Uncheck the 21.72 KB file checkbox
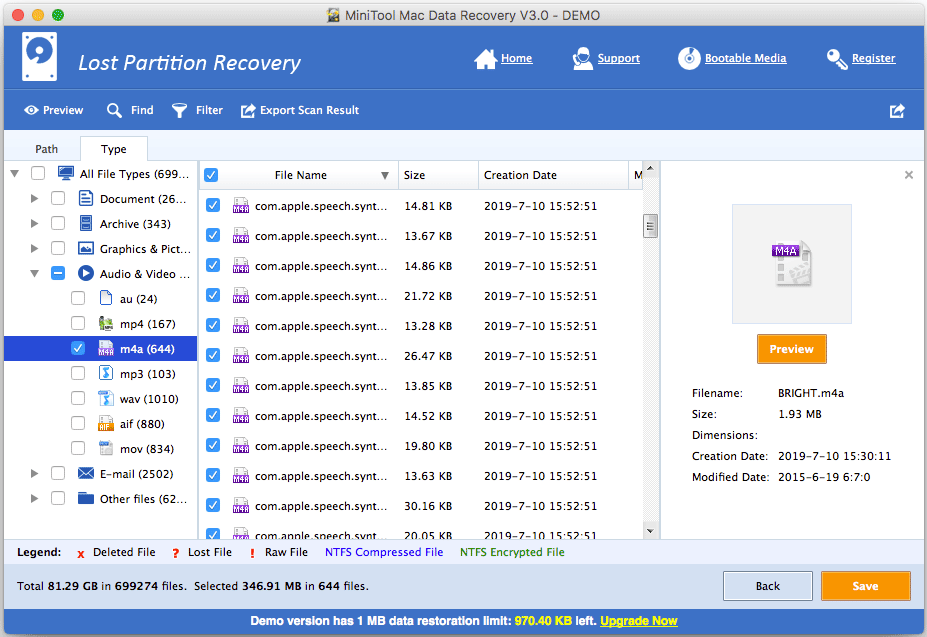The height and width of the screenshot is (637, 927). click(x=213, y=295)
